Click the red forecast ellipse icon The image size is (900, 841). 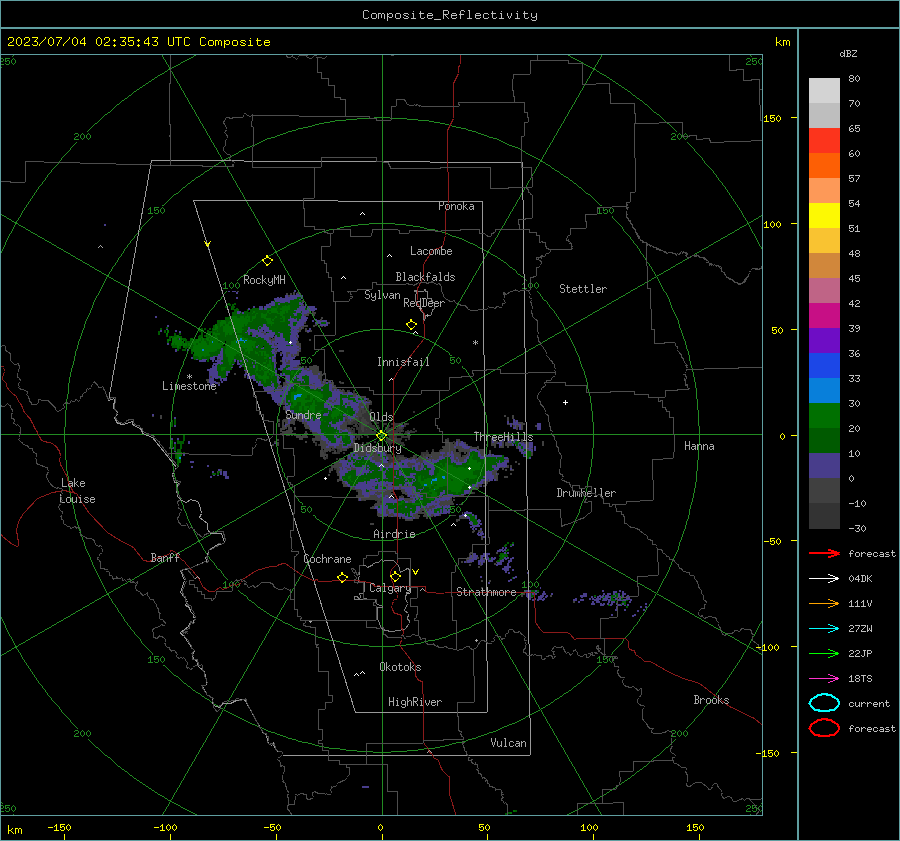click(824, 728)
